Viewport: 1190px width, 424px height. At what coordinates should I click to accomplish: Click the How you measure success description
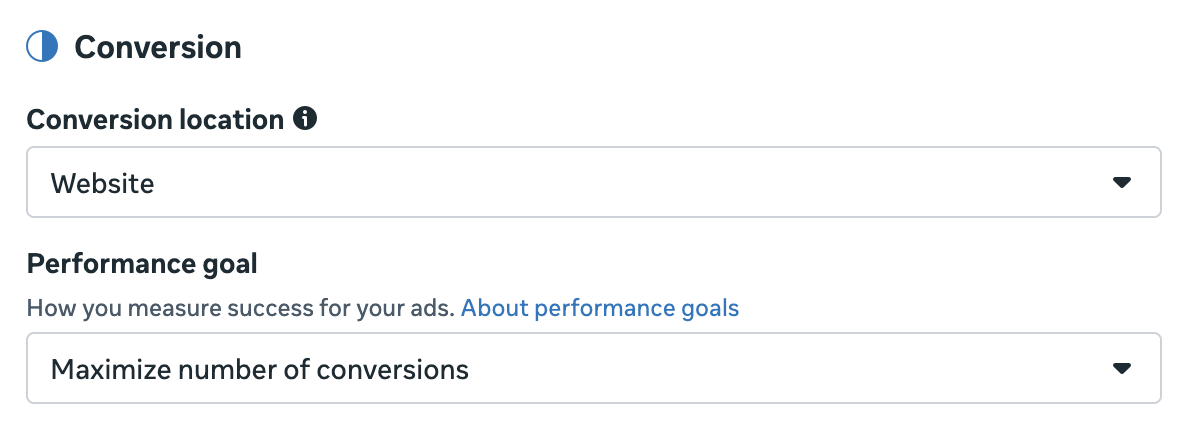(240, 308)
